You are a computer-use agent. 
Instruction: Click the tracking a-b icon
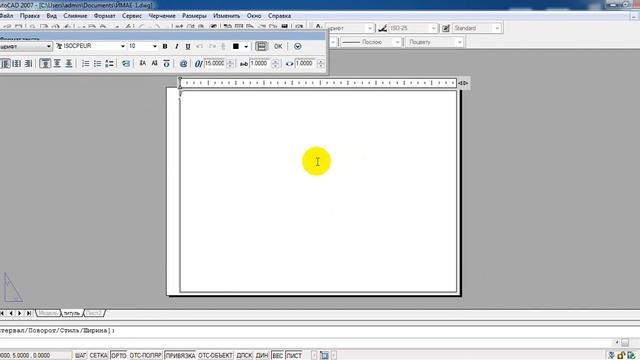244,64
